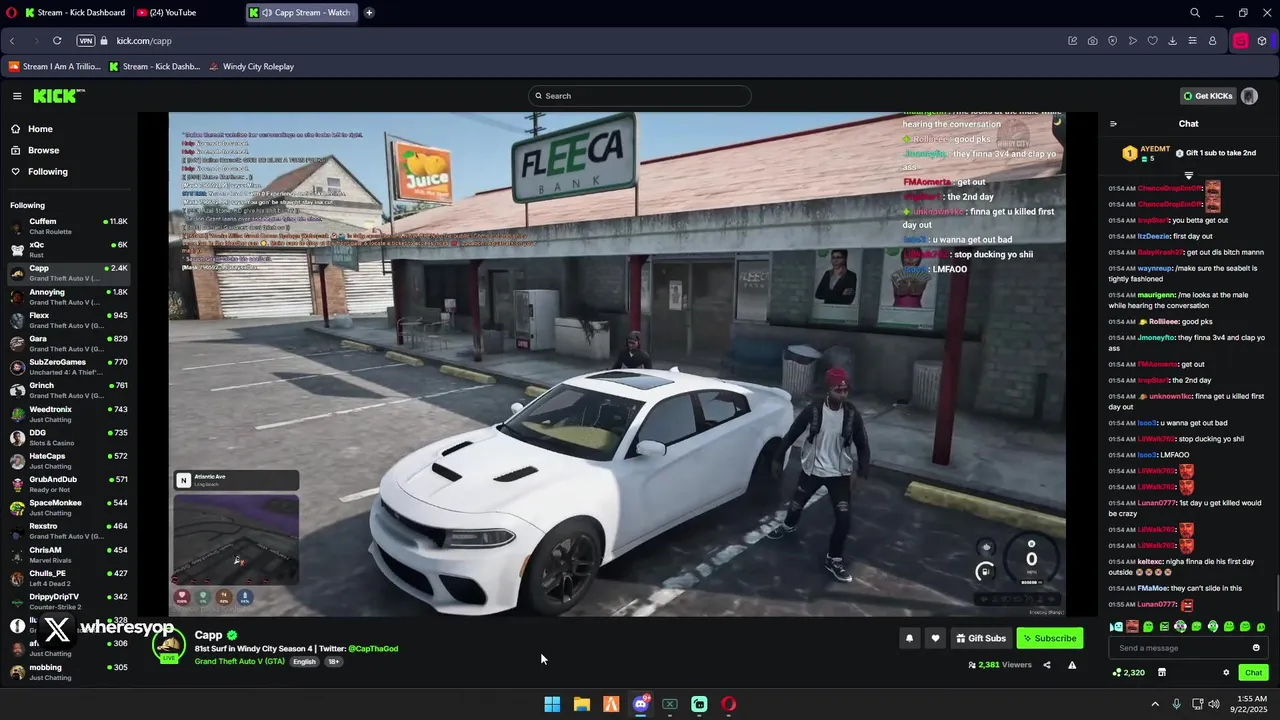The height and width of the screenshot is (720, 1280).
Task: Collapse the chat panel with arrow icon
Action: (x=1113, y=124)
